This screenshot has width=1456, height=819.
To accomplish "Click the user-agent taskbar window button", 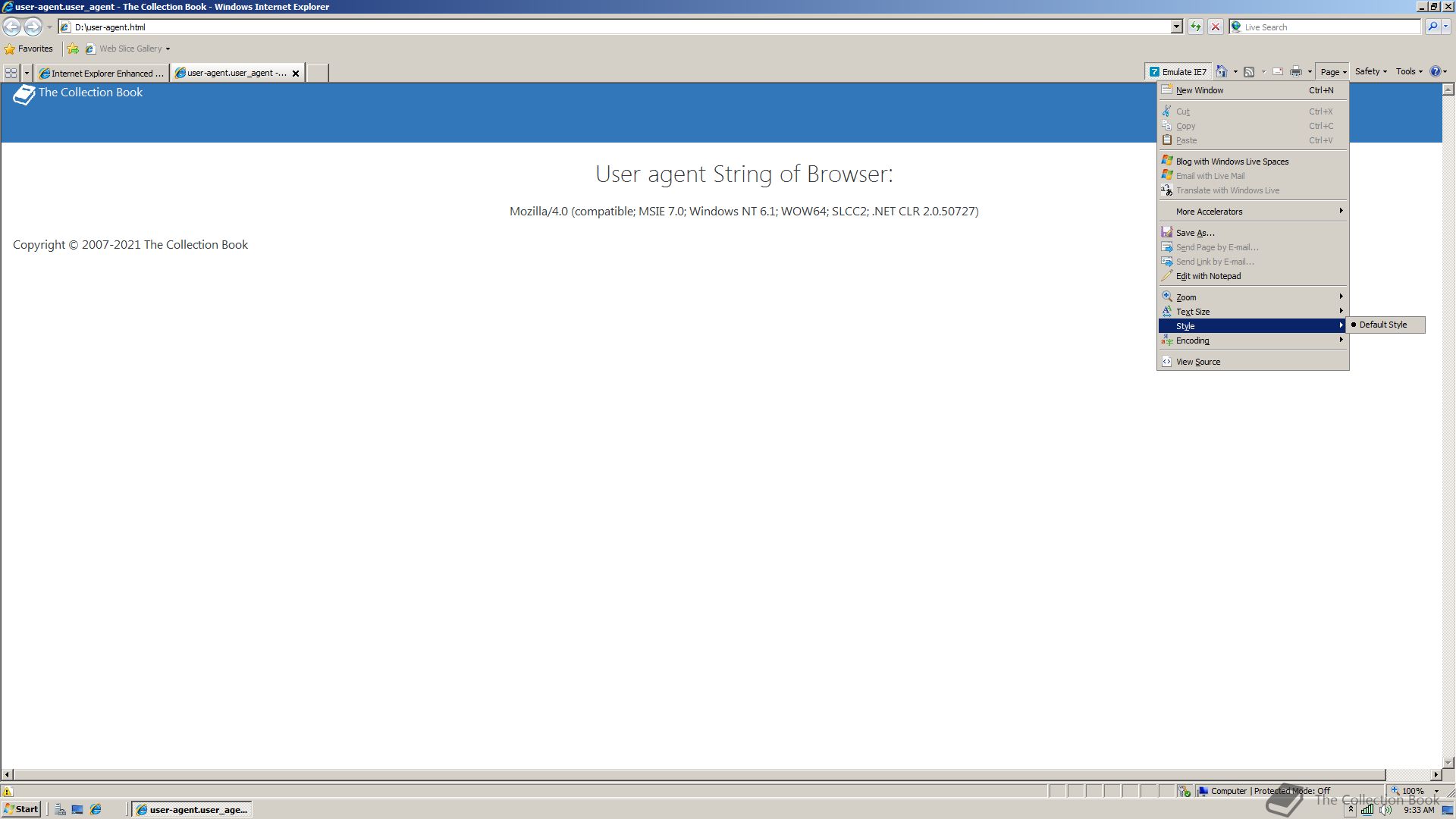I will coord(192,810).
